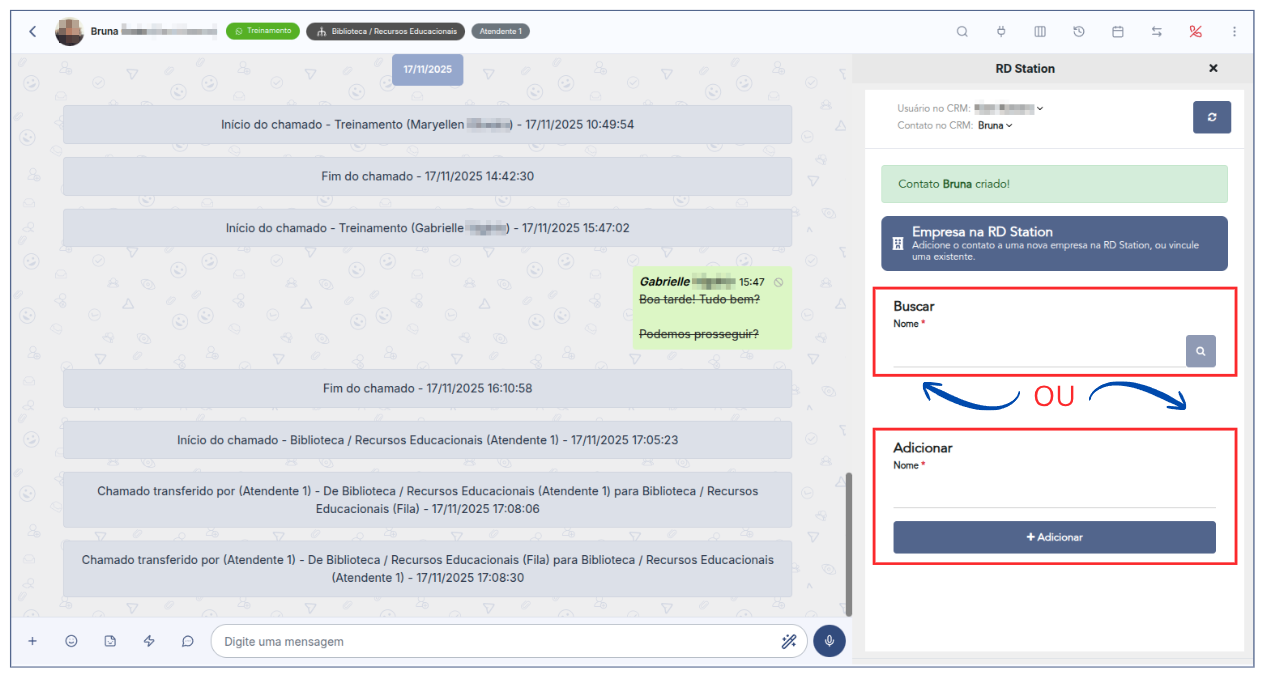Click the magic wand icon in message field
This screenshot has height=675, width=1262.
(788, 641)
